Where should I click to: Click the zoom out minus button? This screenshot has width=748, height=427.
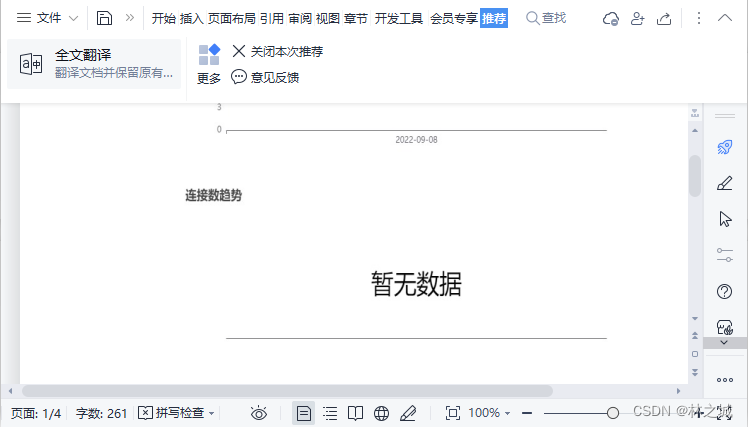coord(527,413)
